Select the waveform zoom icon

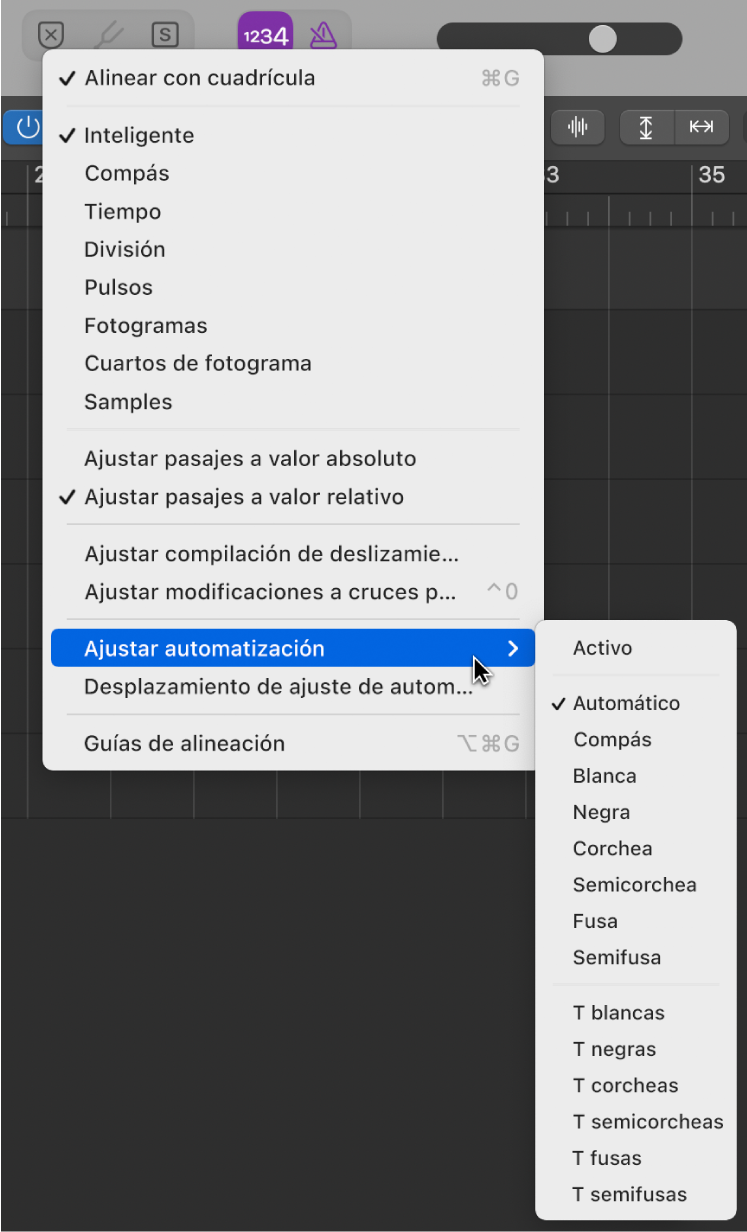click(x=578, y=127)
